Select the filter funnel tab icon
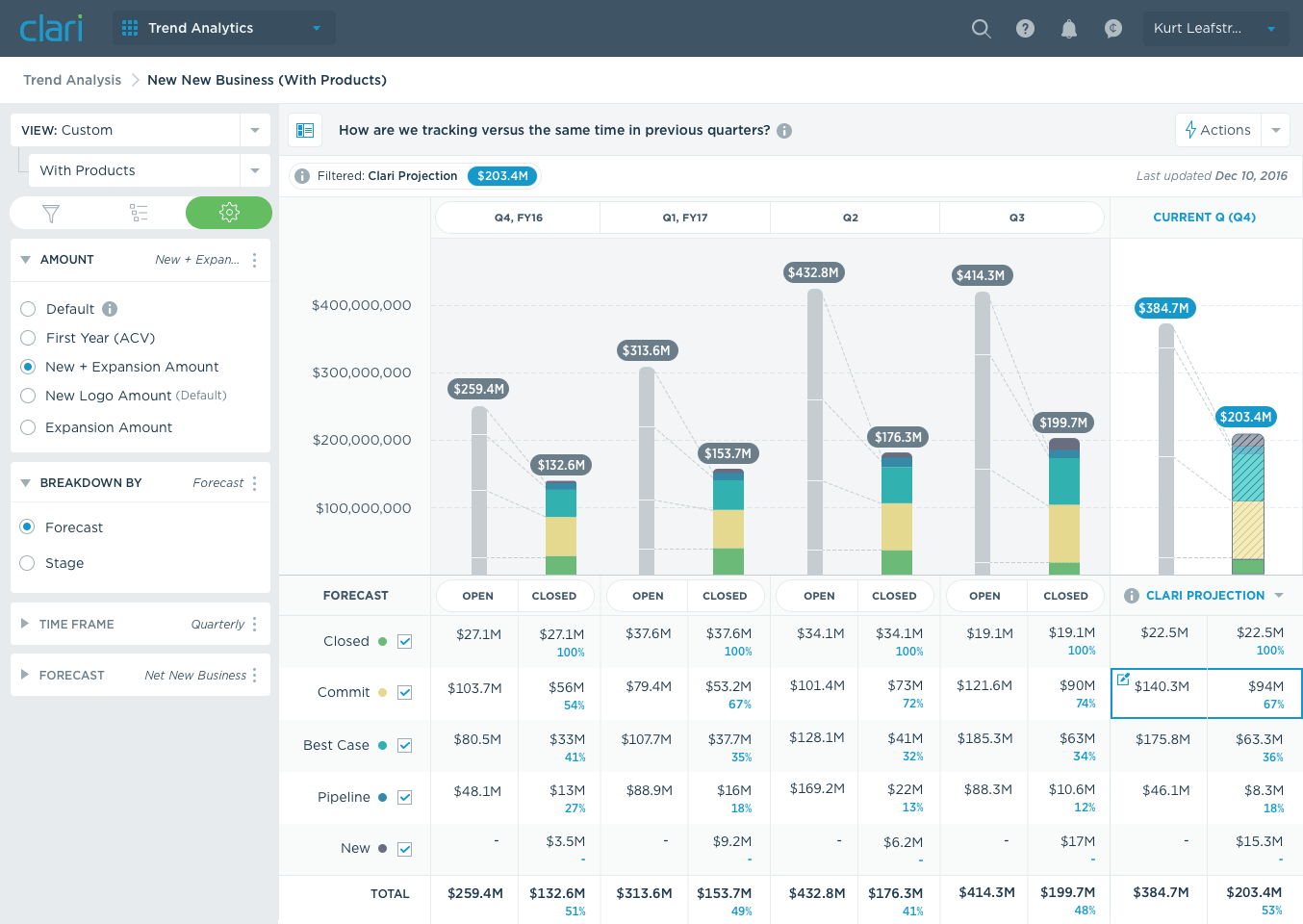 point(51,214)
